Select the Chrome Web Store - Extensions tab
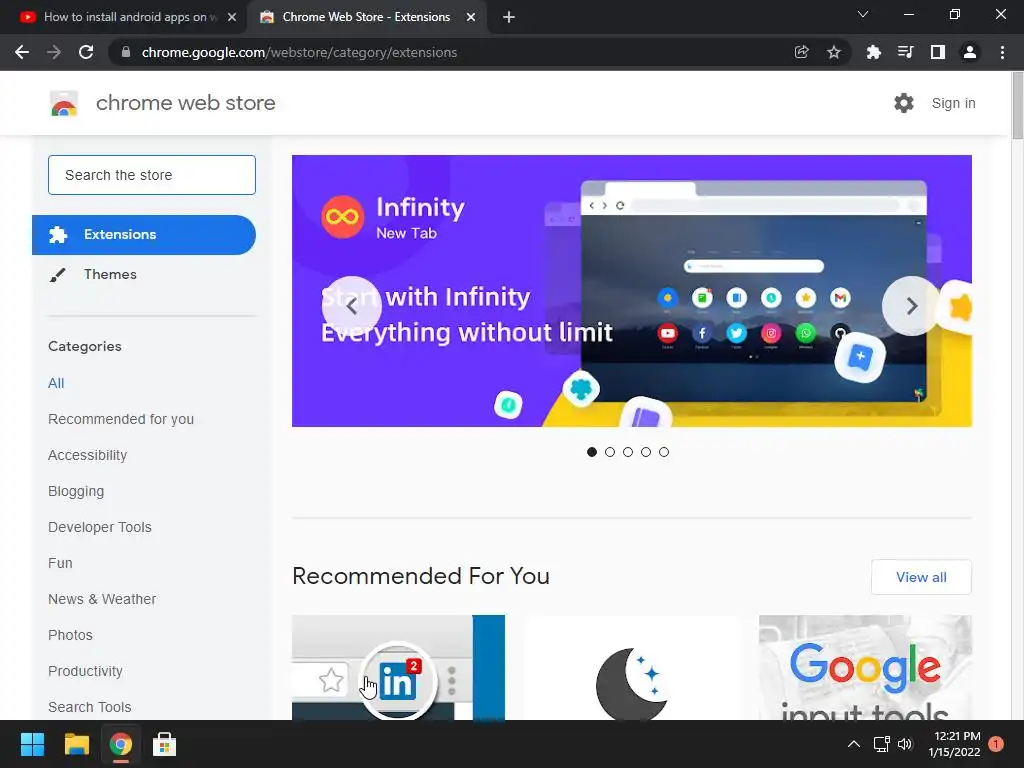The image size is (1024, 768). [x=366, y=17]
